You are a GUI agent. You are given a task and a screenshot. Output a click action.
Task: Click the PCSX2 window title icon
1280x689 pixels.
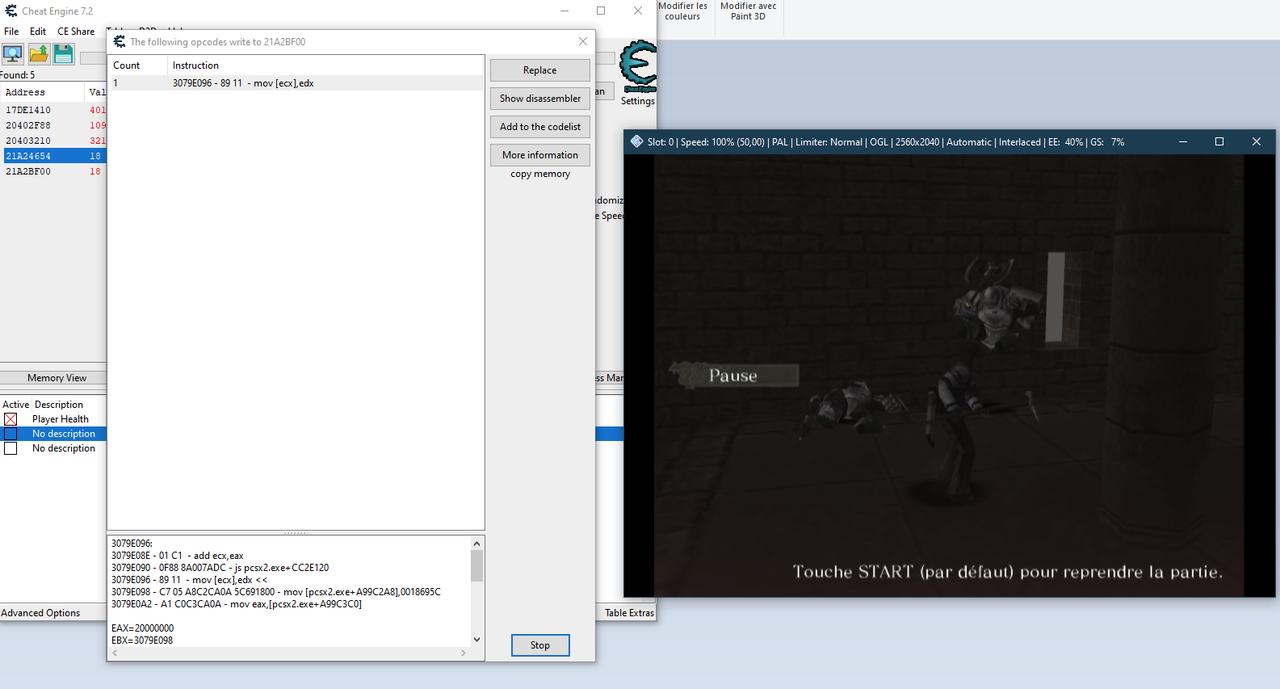tap(636, 142)
